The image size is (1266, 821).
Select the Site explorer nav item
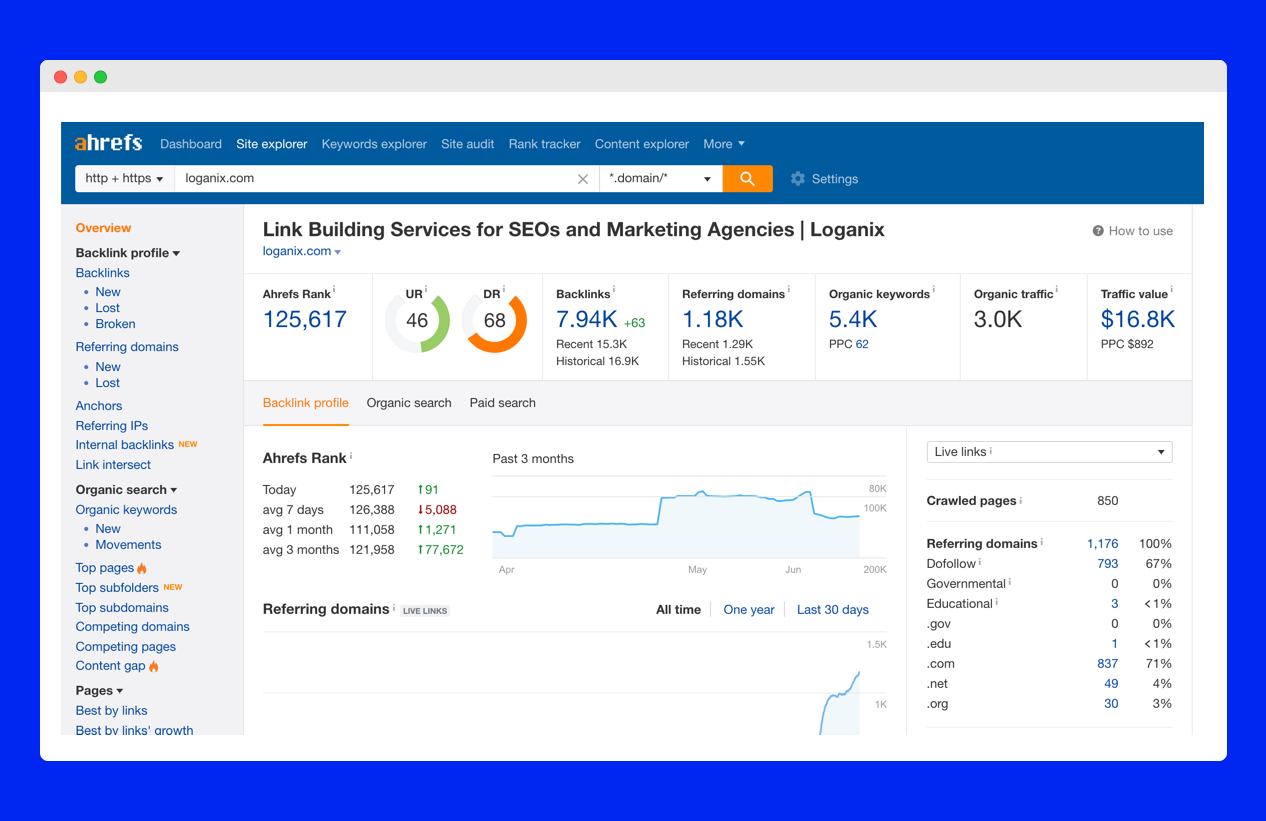[x=272, y=144]
